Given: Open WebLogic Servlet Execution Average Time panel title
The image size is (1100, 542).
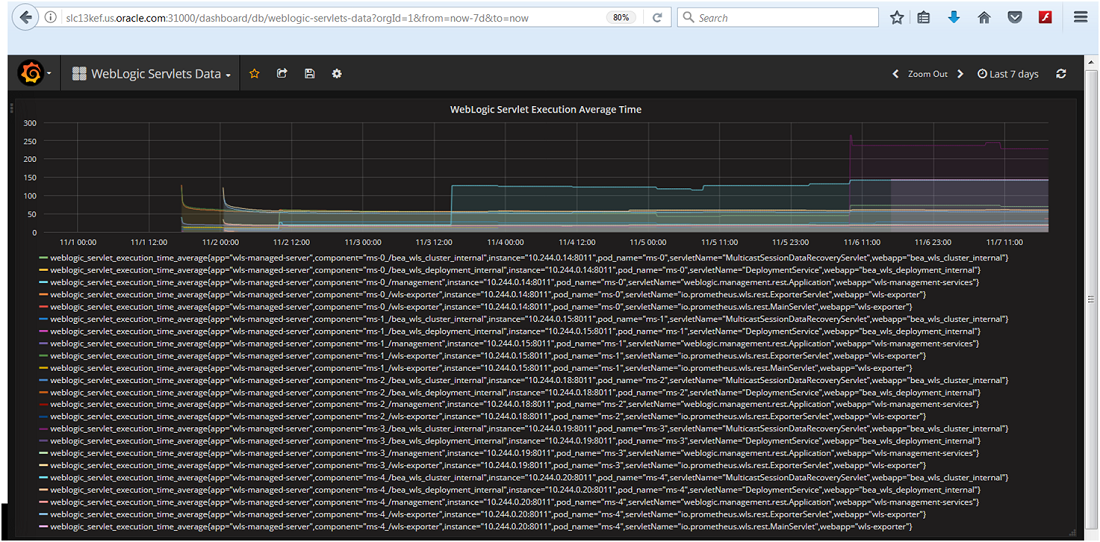Looking at the screenshot, I should click(x=545, y=109).
